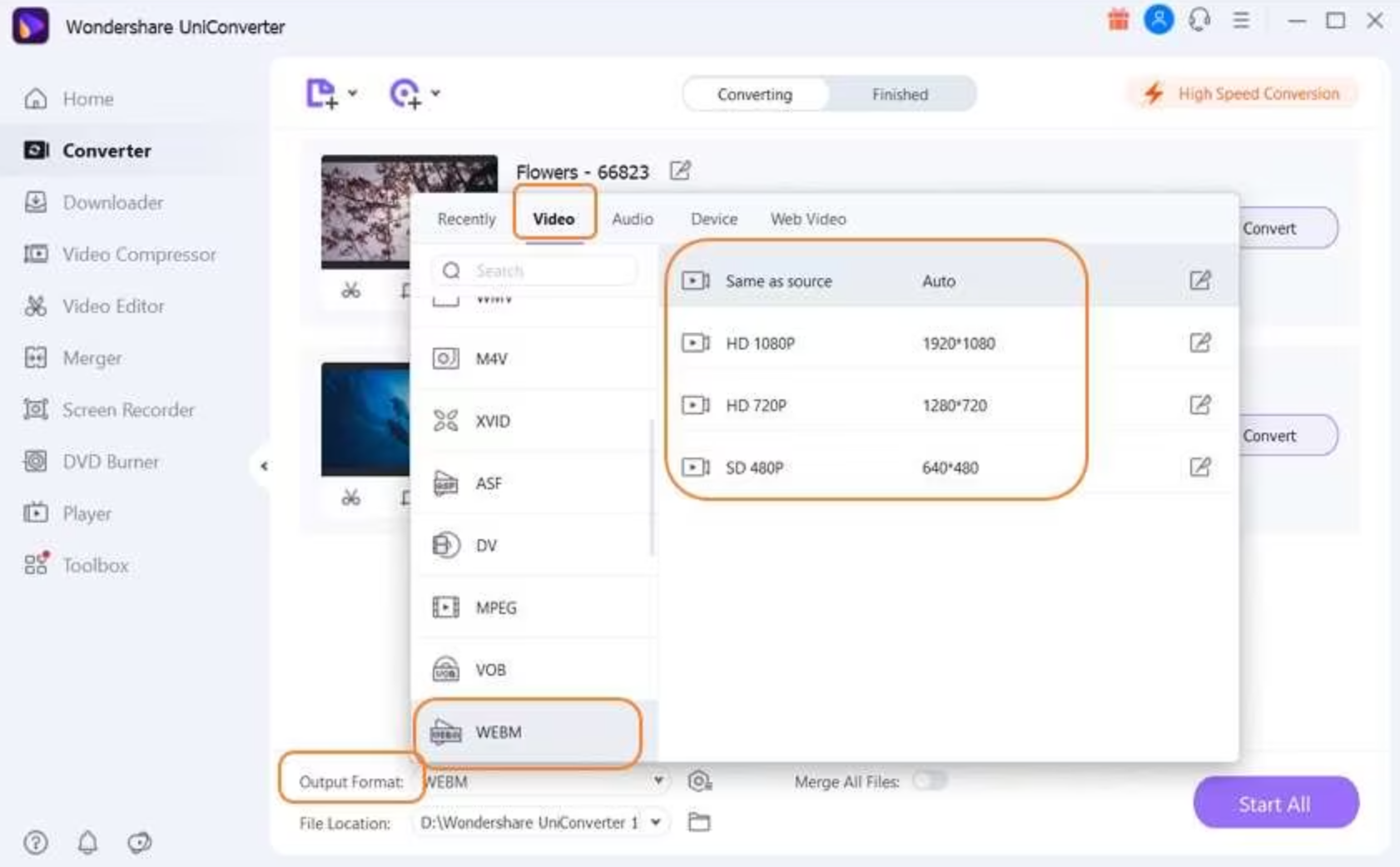This screenshot has height=867, width=1400.
Task: Open the Player sidebar icon
Action: 35,513
